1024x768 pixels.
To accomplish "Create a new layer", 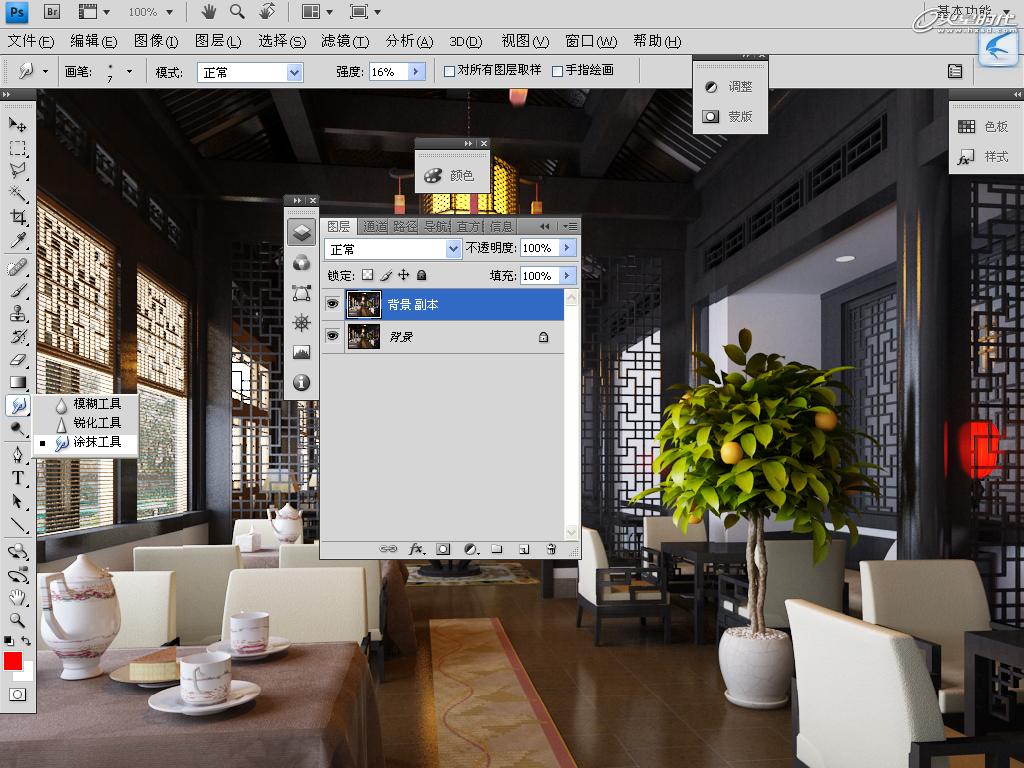I will click(x=524, y=549).
